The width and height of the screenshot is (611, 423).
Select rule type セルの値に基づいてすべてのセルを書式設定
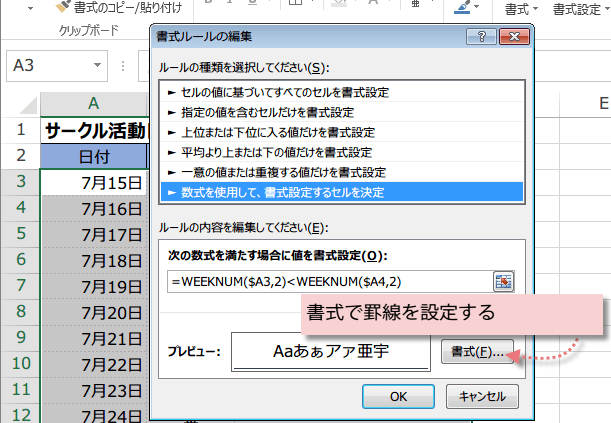[x=342, y=92]
